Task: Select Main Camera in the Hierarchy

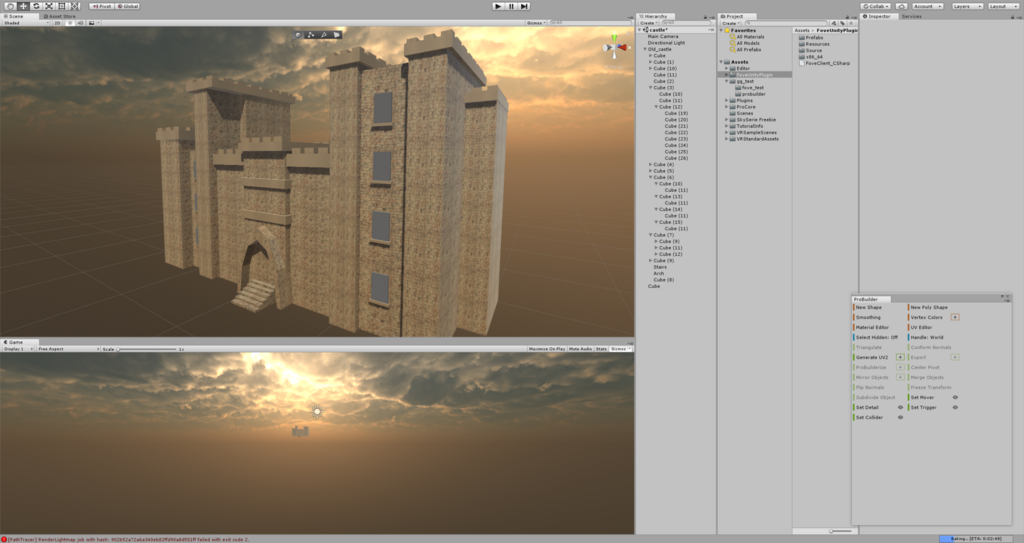Action: coord(663,37)
